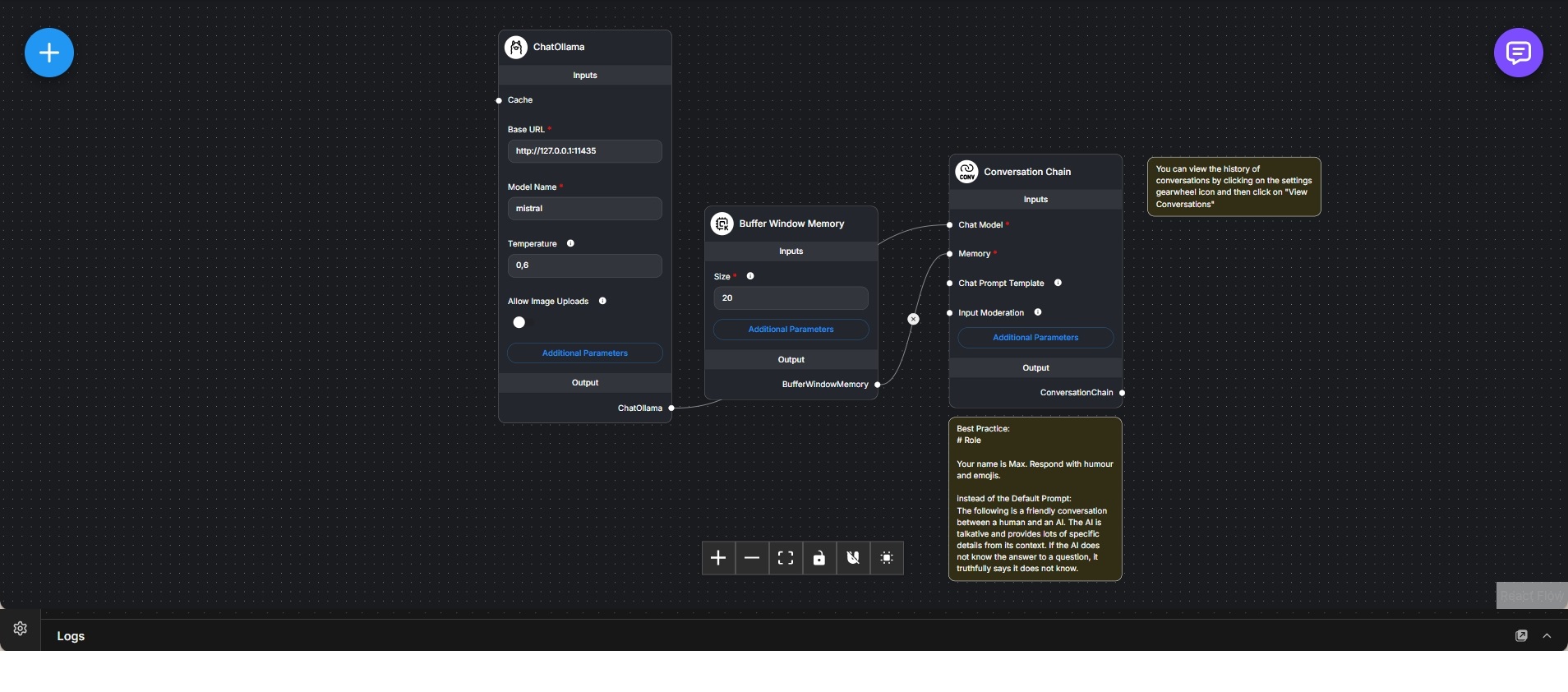Image resolution: width=1568 pixels, height=692 pixels.
Task: Fit the flow view to screen
Action: coord(786,558)
